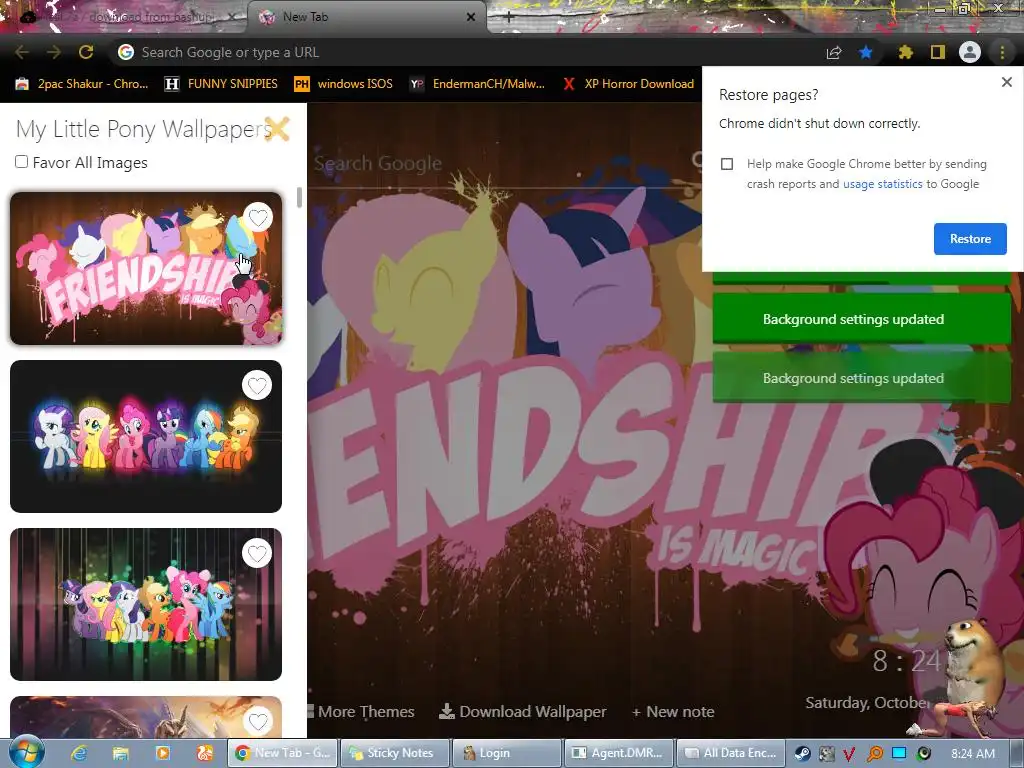Switch to the Sticky Notes taskbar window

coord(395,753)
